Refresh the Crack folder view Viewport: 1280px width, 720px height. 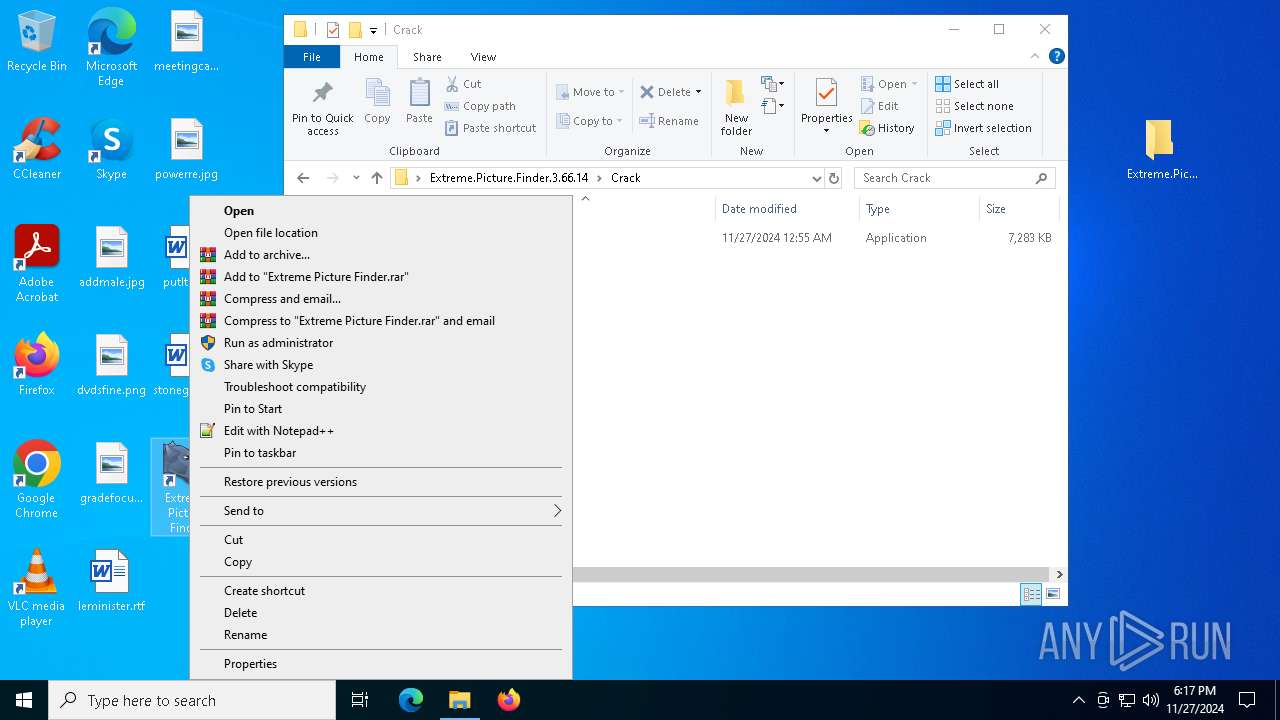point(834,178)
